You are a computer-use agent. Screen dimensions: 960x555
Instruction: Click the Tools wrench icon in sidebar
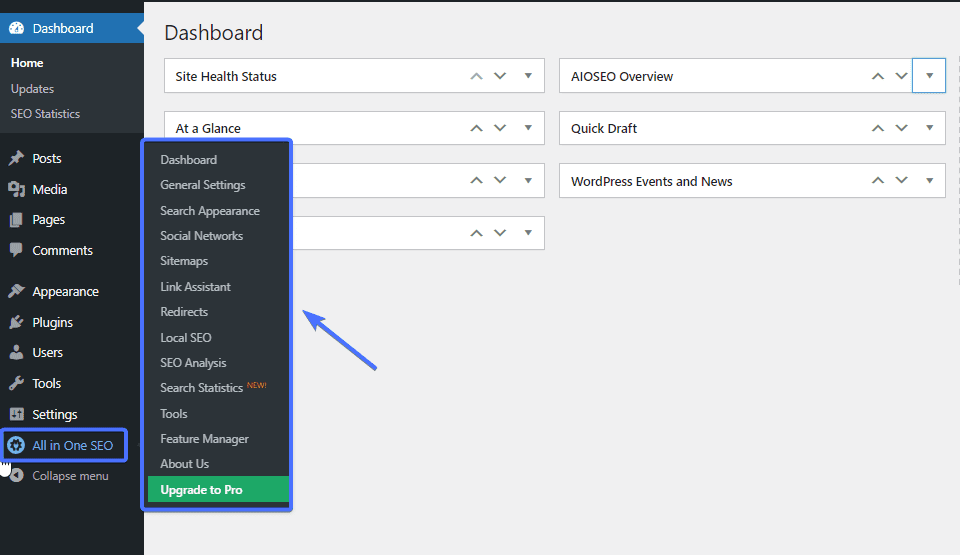tap(17, 383)
